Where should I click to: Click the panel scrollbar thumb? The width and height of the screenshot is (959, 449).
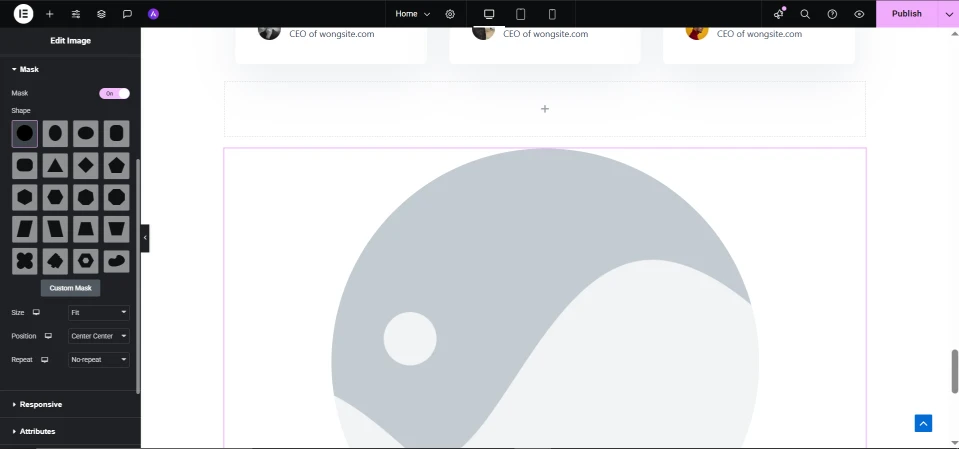pos(138,275)
